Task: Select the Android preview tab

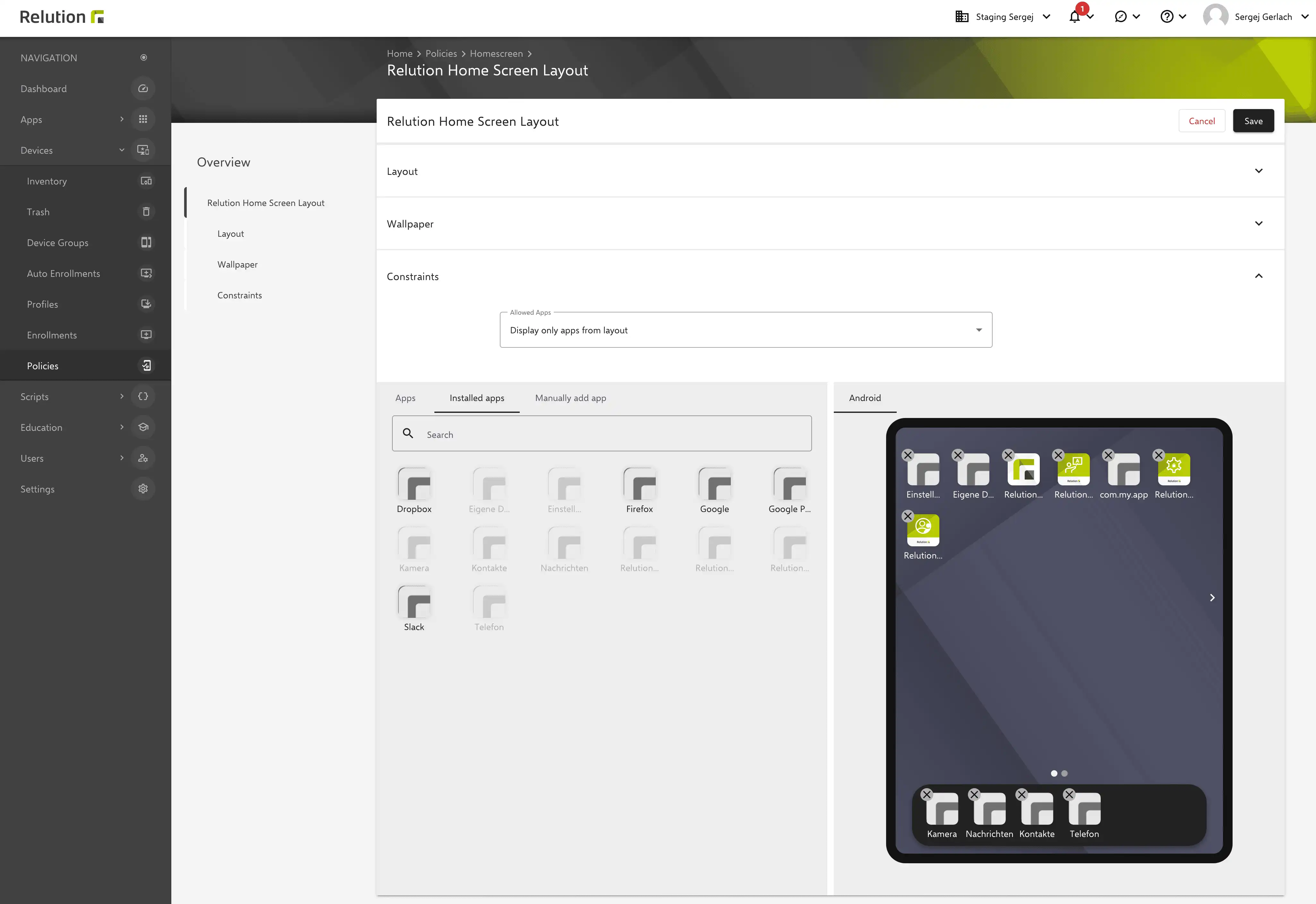Action: 865,398
